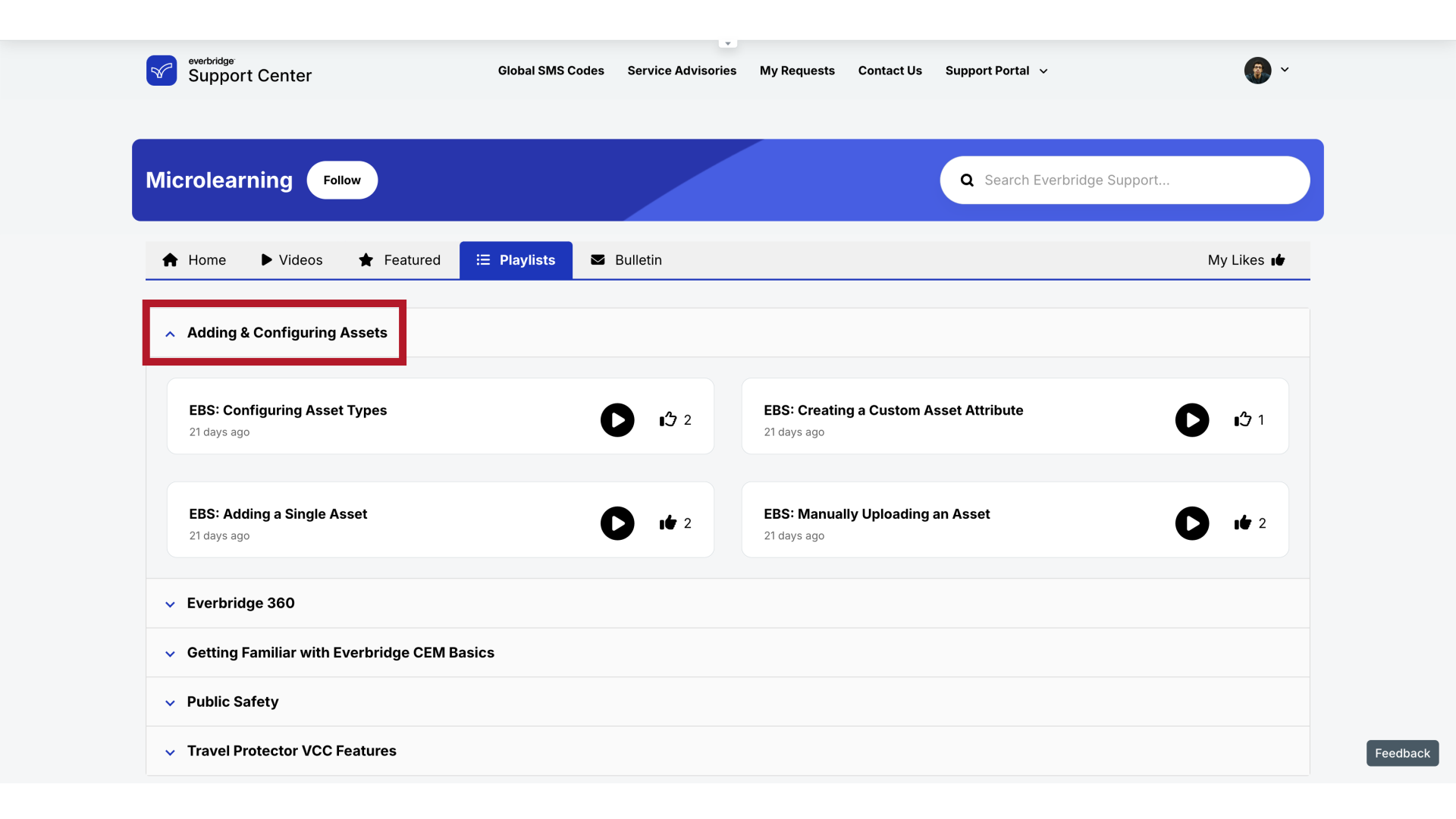
Task: Switch to the Videos tab
Action: [x=292, y=260]
